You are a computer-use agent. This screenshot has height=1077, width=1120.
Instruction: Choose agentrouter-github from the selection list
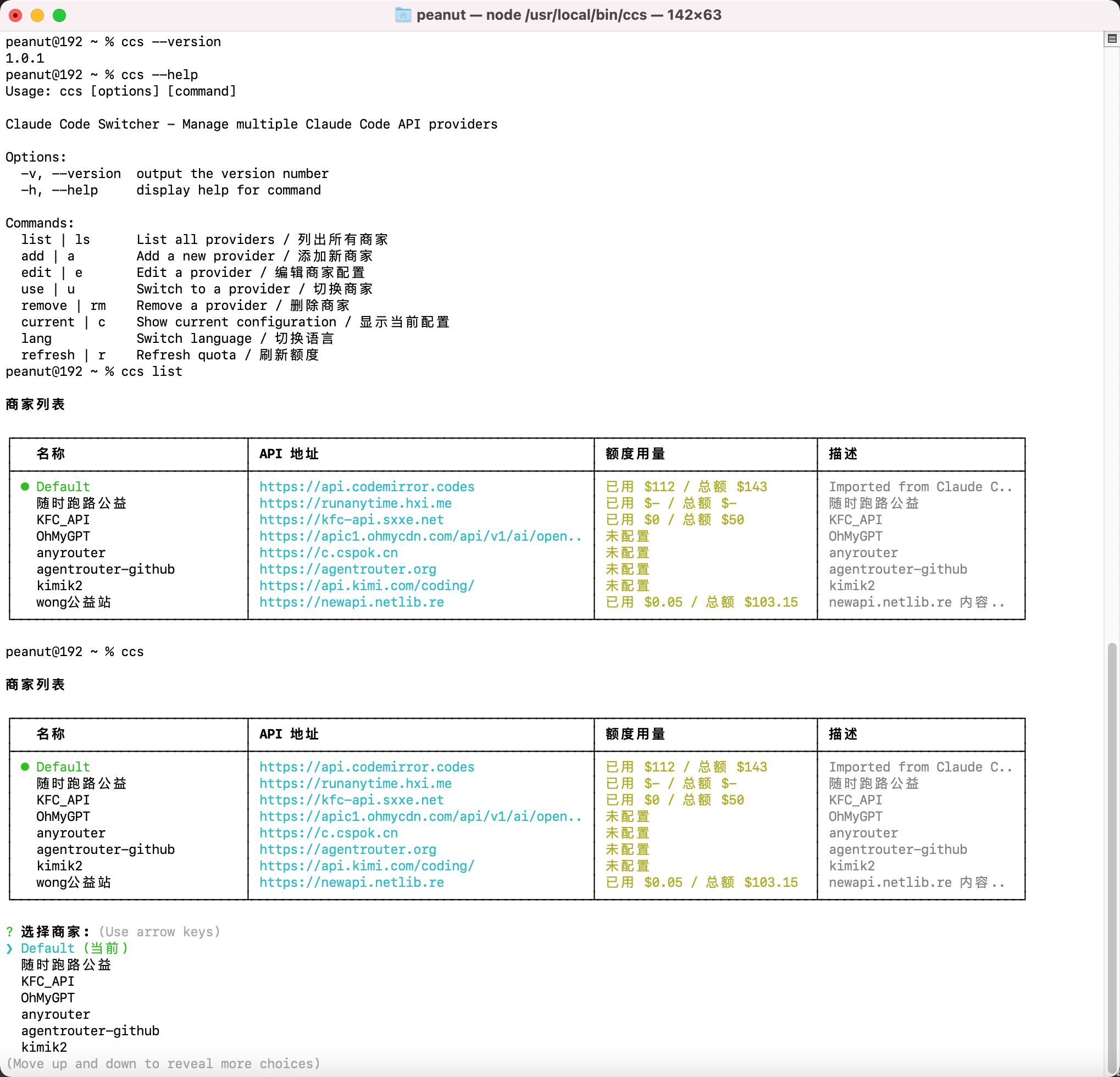[x=90, y=1031]
